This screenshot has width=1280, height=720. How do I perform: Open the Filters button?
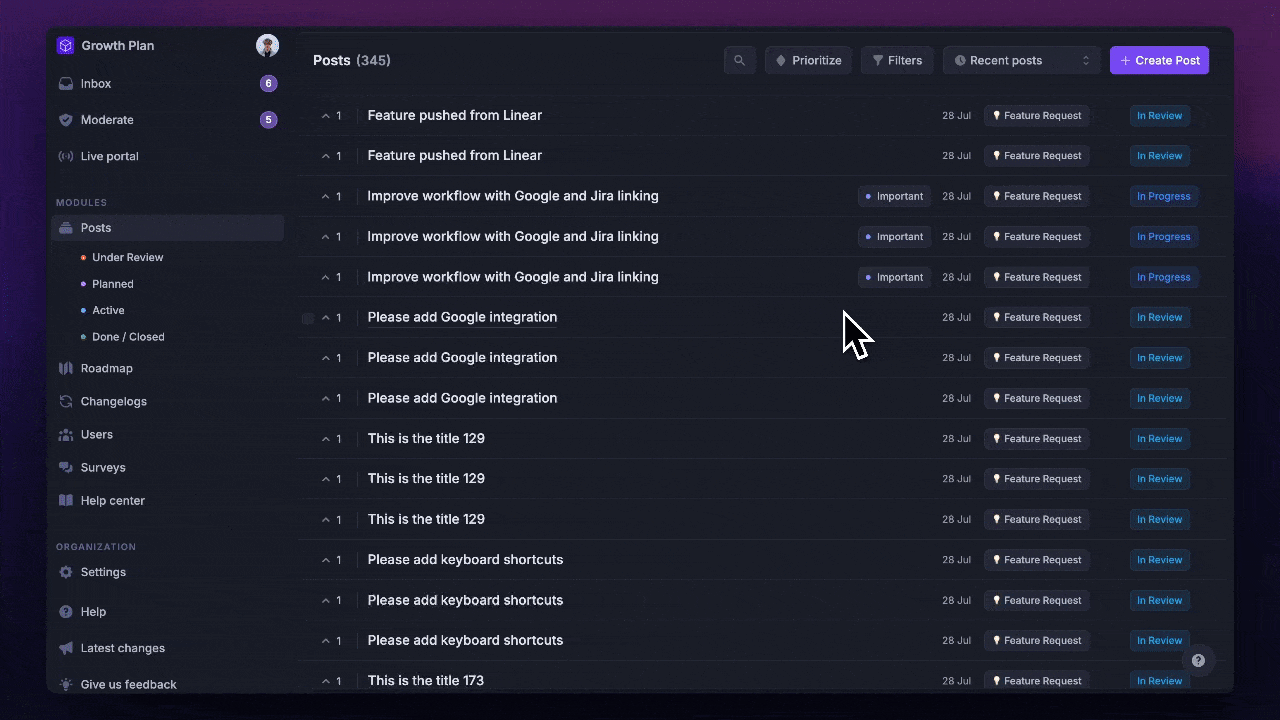point(897,60)
